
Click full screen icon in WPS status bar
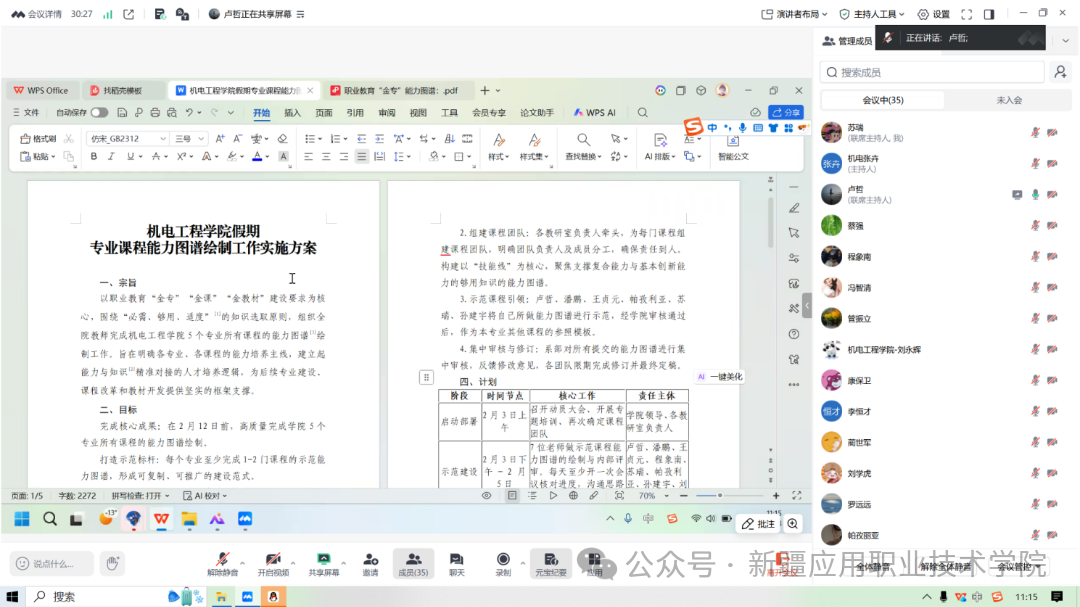pos(797,495)
